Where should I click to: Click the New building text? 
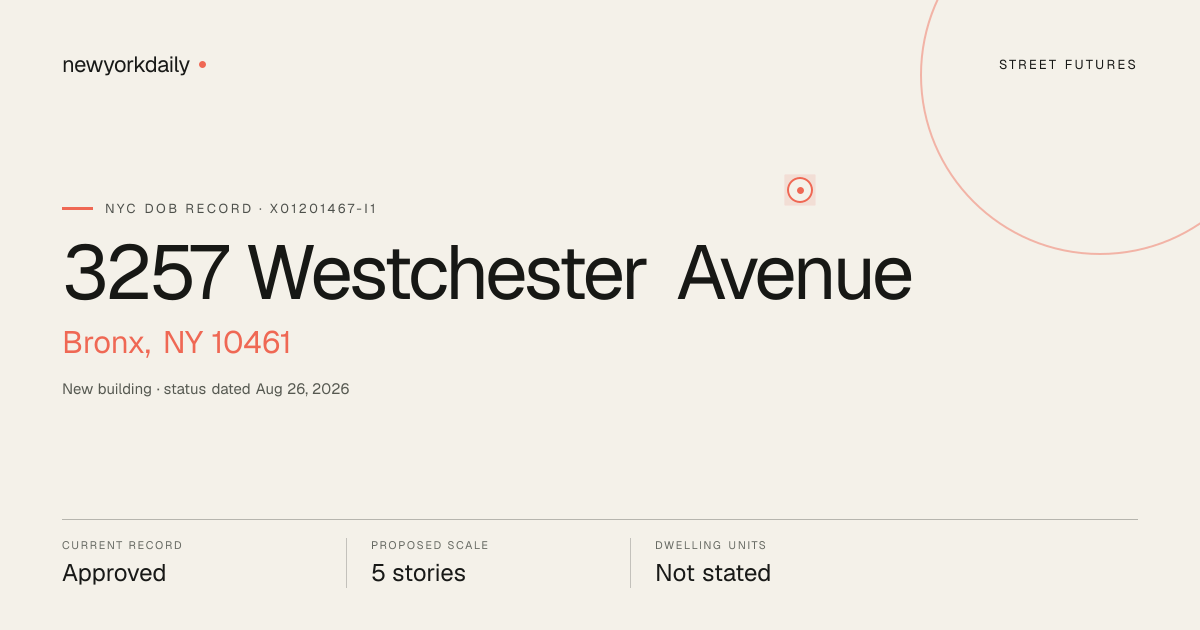[x=107, y=389]
